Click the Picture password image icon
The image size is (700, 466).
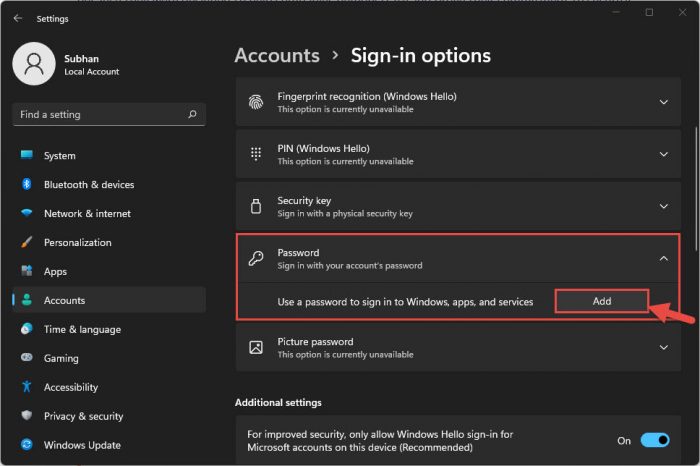coord(256,347)
